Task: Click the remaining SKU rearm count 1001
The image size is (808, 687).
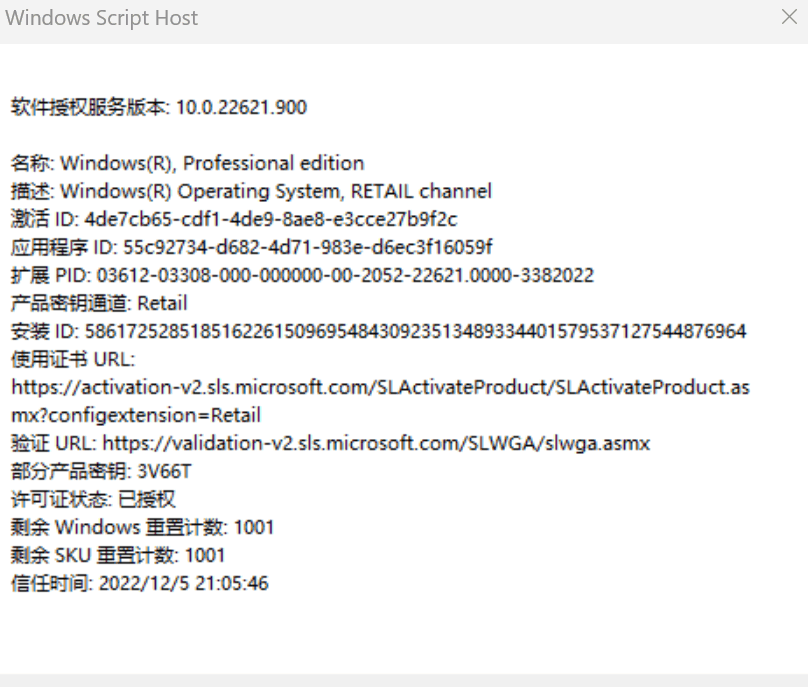Action: click(205, 556)
